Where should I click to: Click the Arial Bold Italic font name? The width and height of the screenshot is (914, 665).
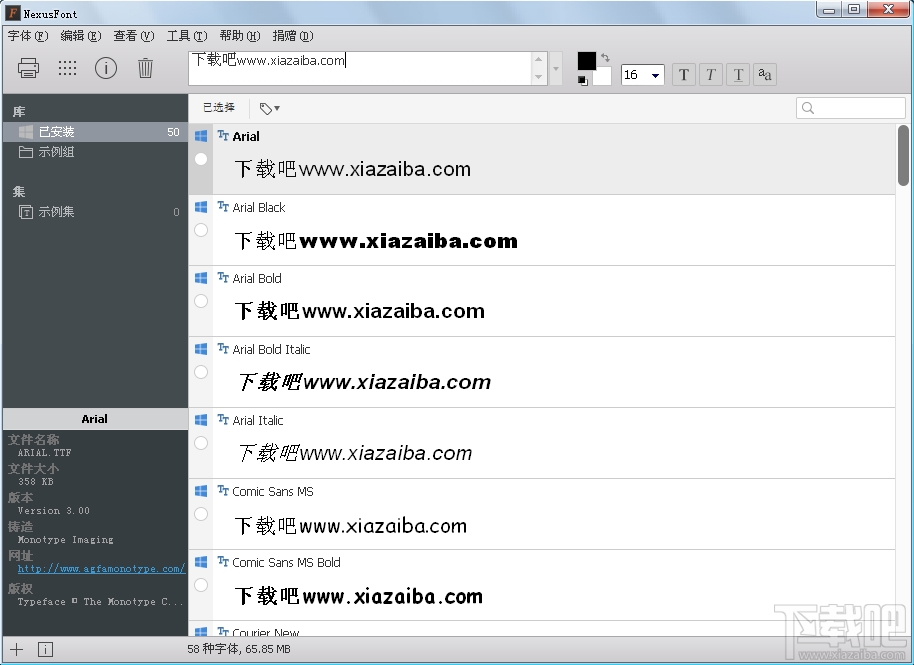tap(271, 350)
